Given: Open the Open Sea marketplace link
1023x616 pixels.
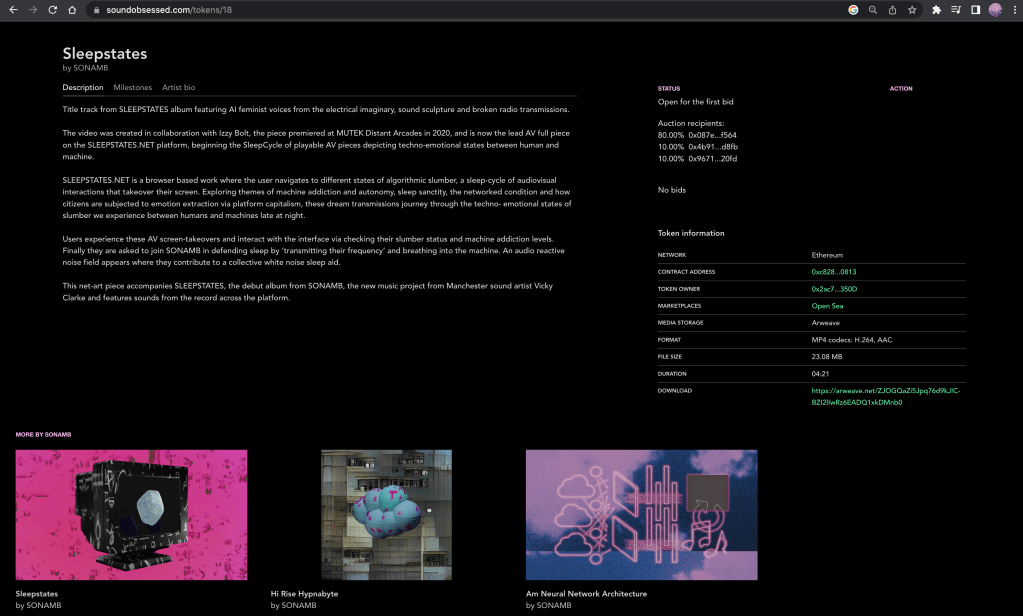Looking at the screenshot, I should pos(827,306).
